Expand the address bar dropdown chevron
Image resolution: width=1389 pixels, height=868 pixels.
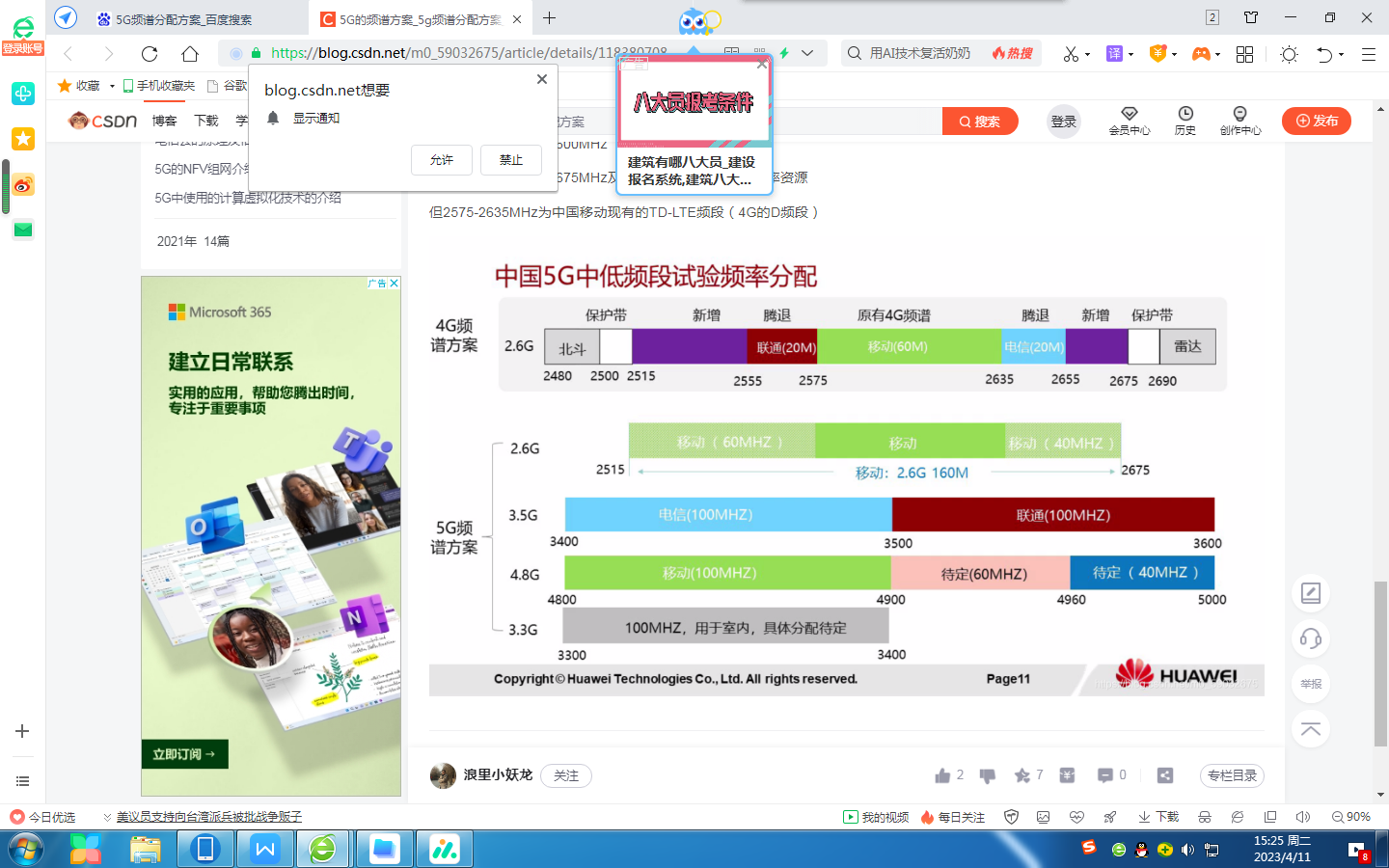coord(807,53)
